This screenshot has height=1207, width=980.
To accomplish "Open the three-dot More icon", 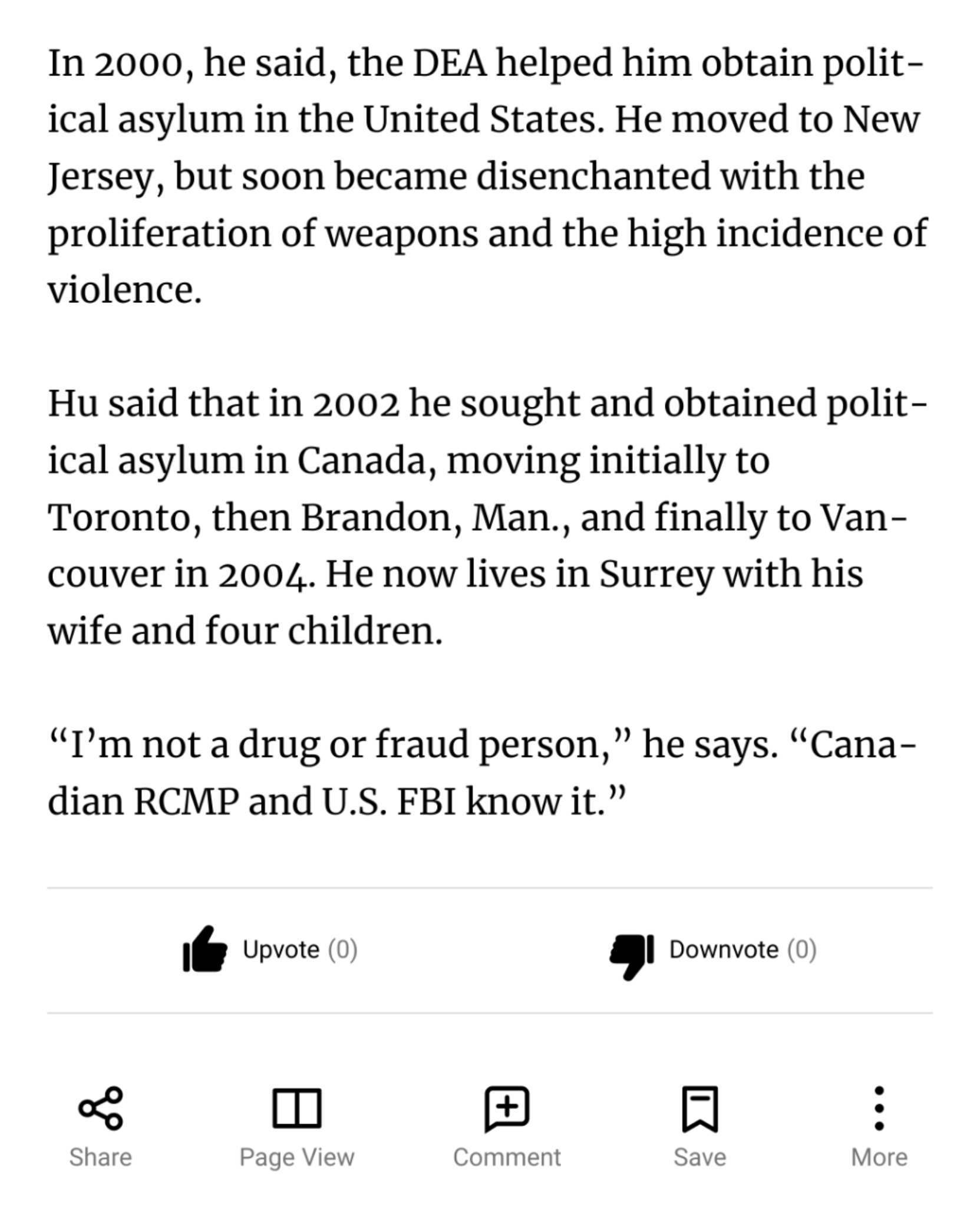I will coord(879,1108).
